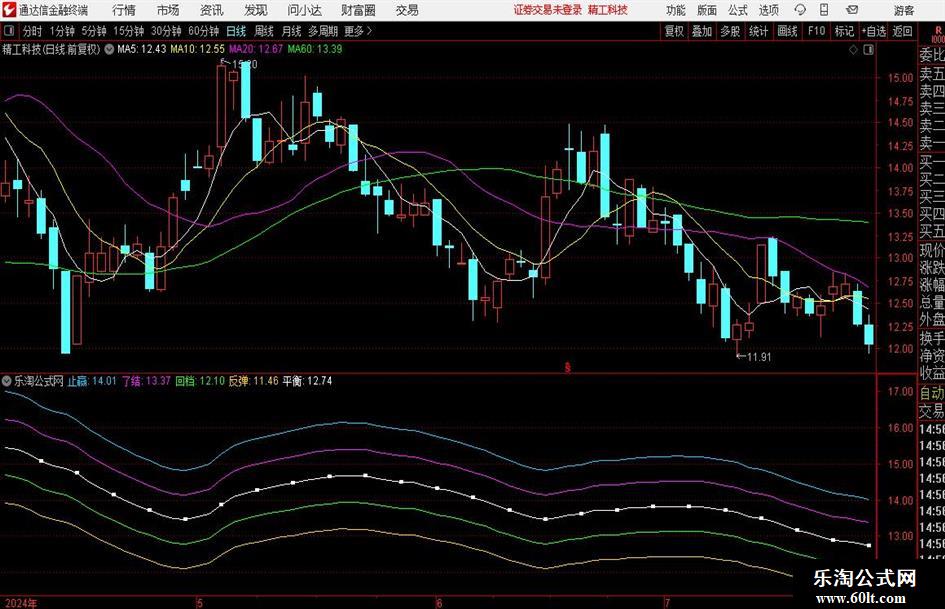Screen dimensions: 945x609
Task: Switch to the 1分钟 period tab
Action: click(x=61, y=31)
